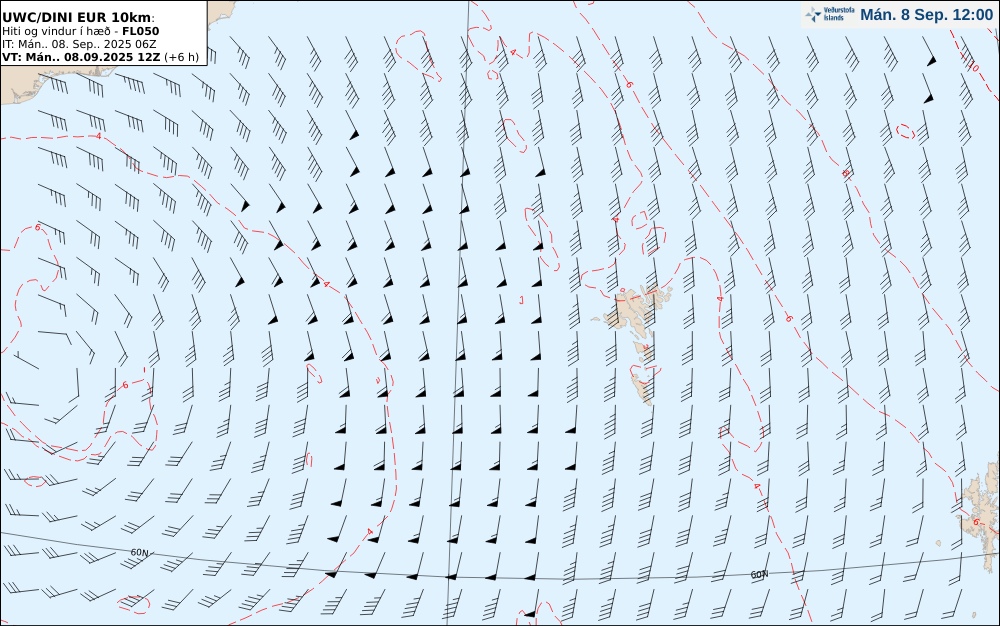Click the left-hand "60N" latitude label
The height and width of the screenshot is (626, 1000).
coord(140,553)
